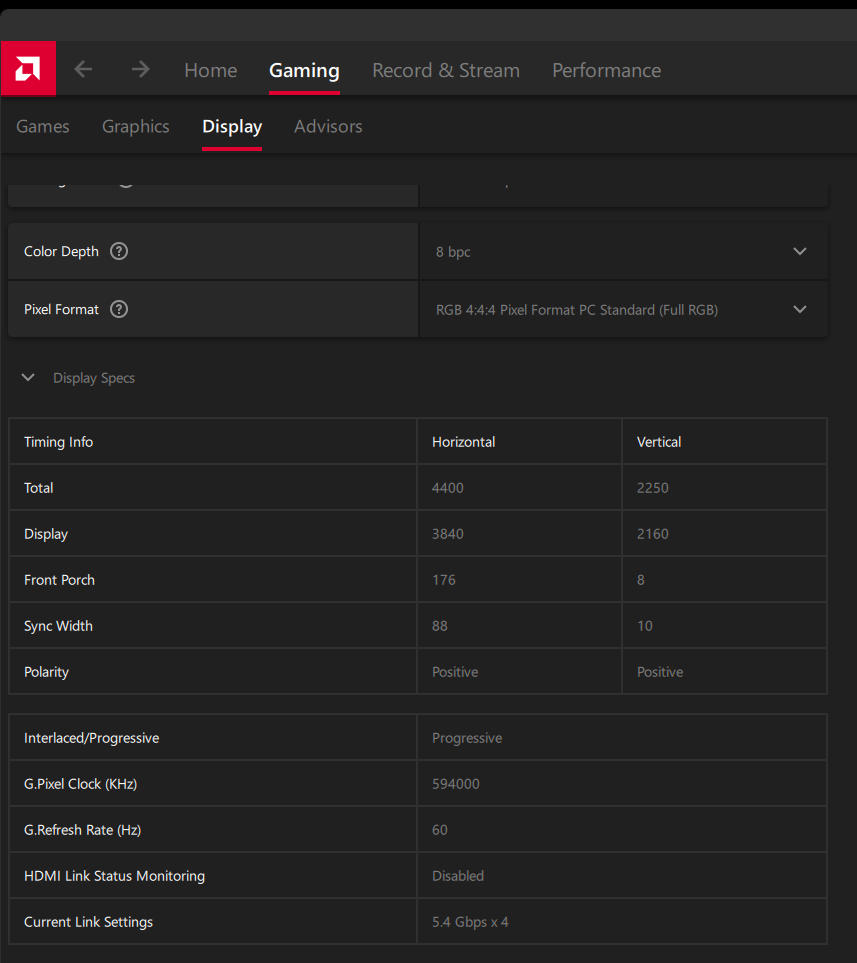
Task: Go back with the left arrow
Action: (83, 69)
